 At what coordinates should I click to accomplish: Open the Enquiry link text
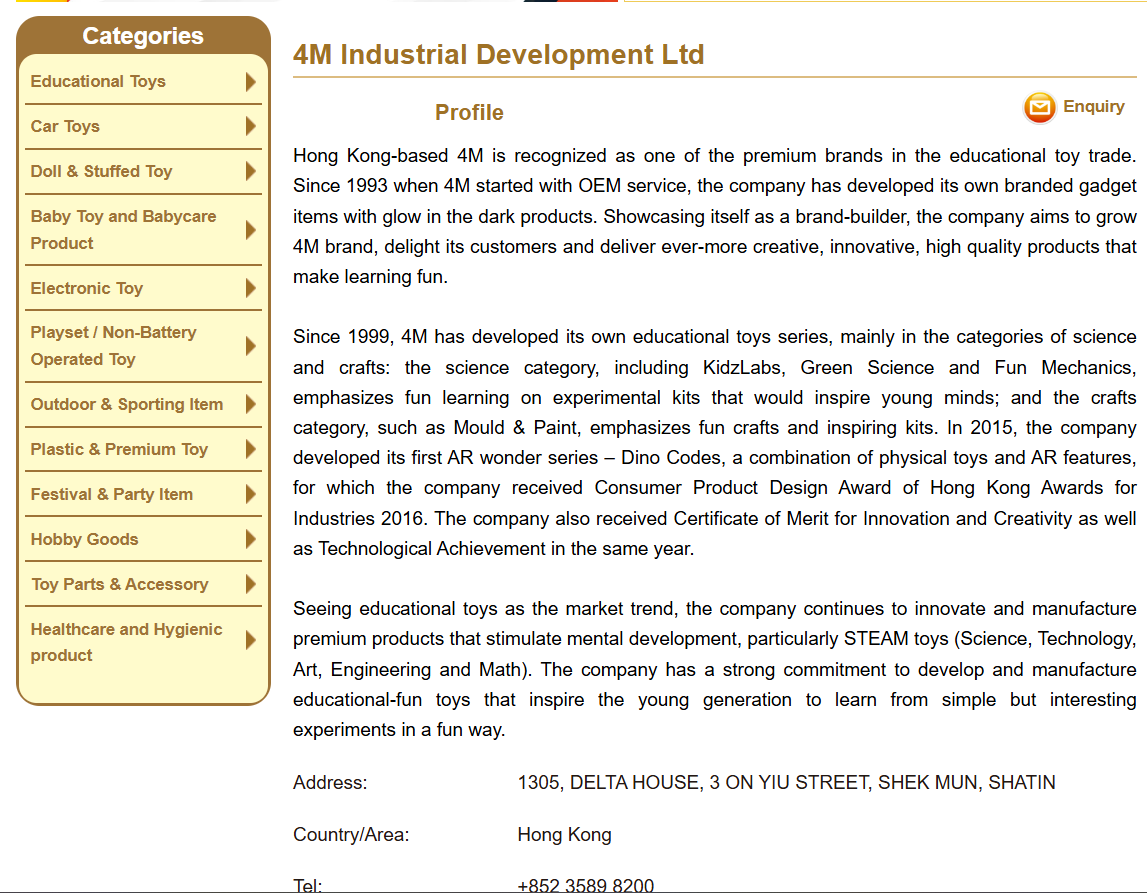click(x=1093, y=107)
